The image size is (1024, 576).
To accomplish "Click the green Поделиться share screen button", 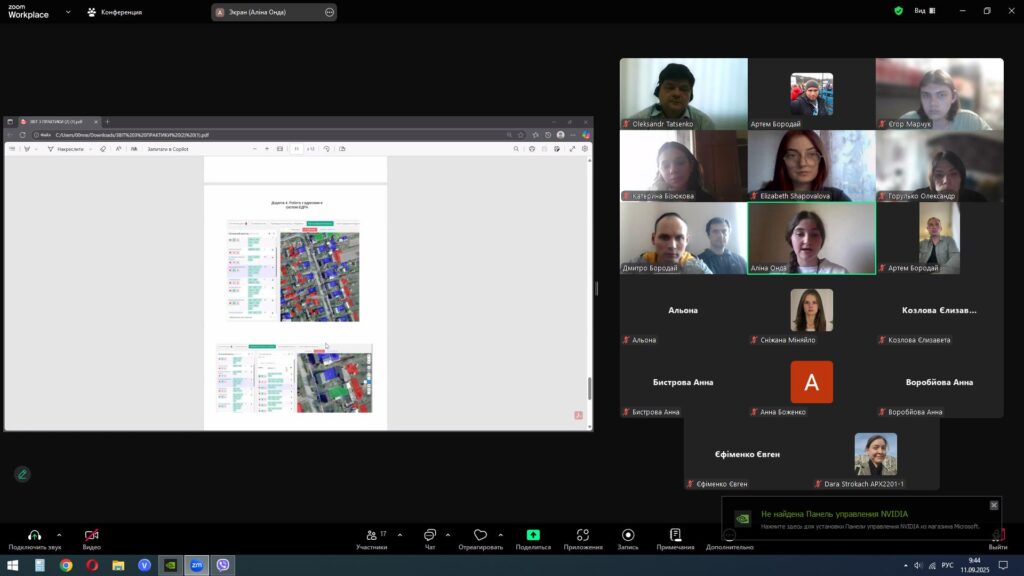I will (533, 539).
